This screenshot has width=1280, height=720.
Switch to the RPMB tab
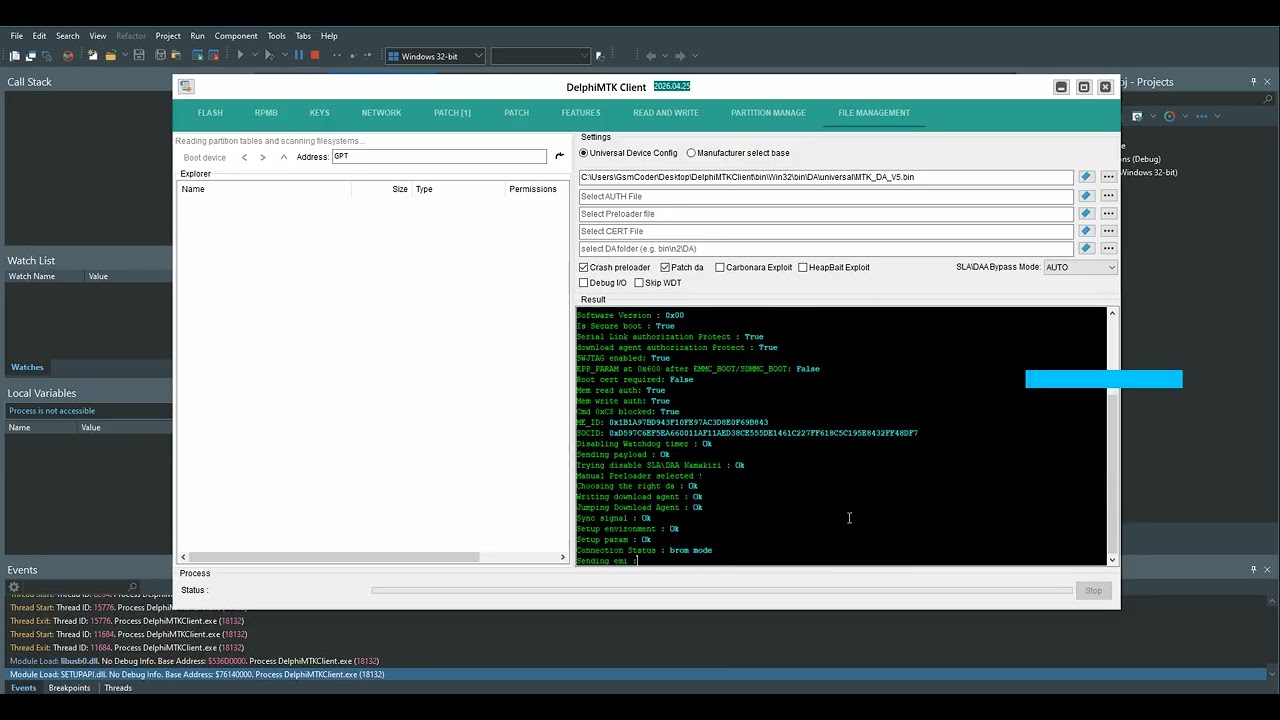(x=266, y=113)
